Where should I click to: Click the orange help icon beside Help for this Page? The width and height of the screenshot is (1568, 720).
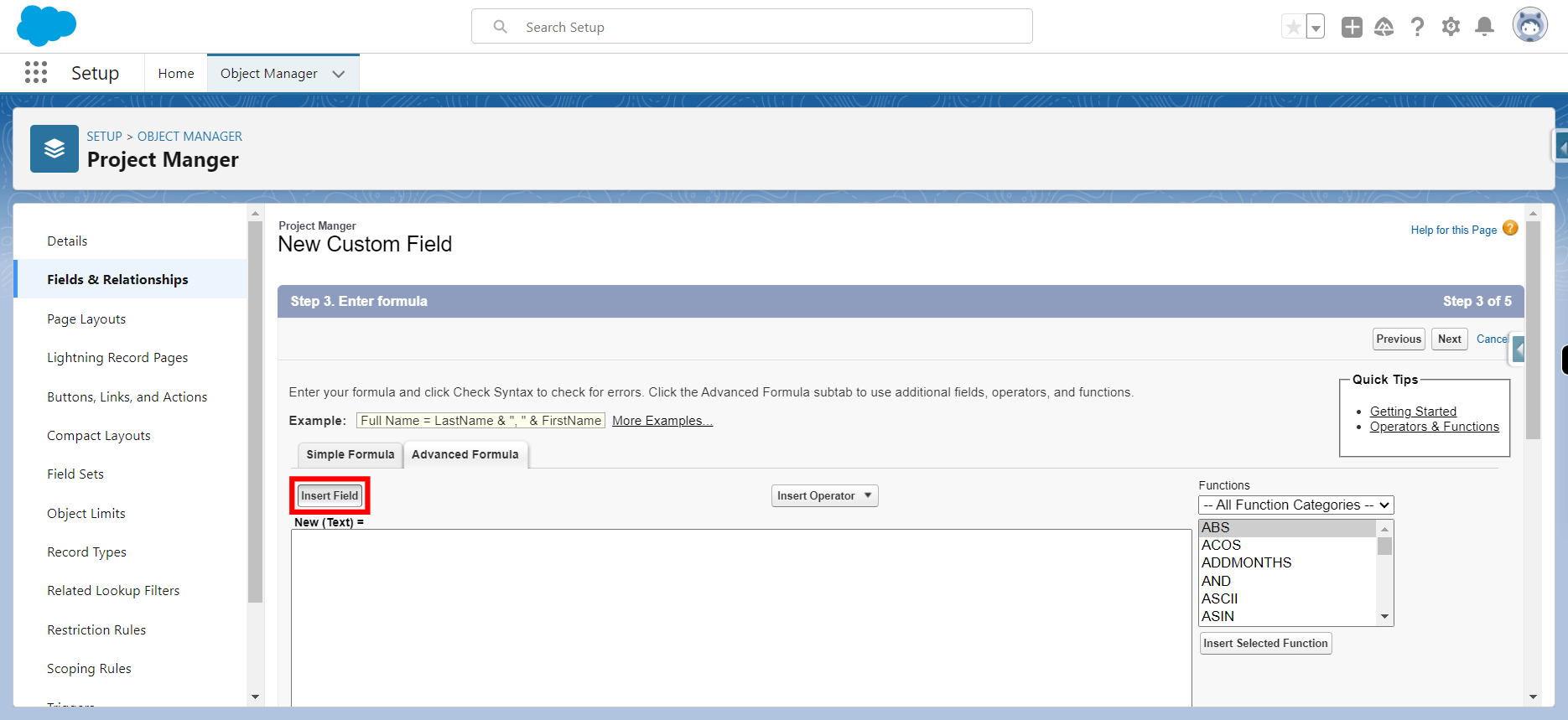point(1510,228)
